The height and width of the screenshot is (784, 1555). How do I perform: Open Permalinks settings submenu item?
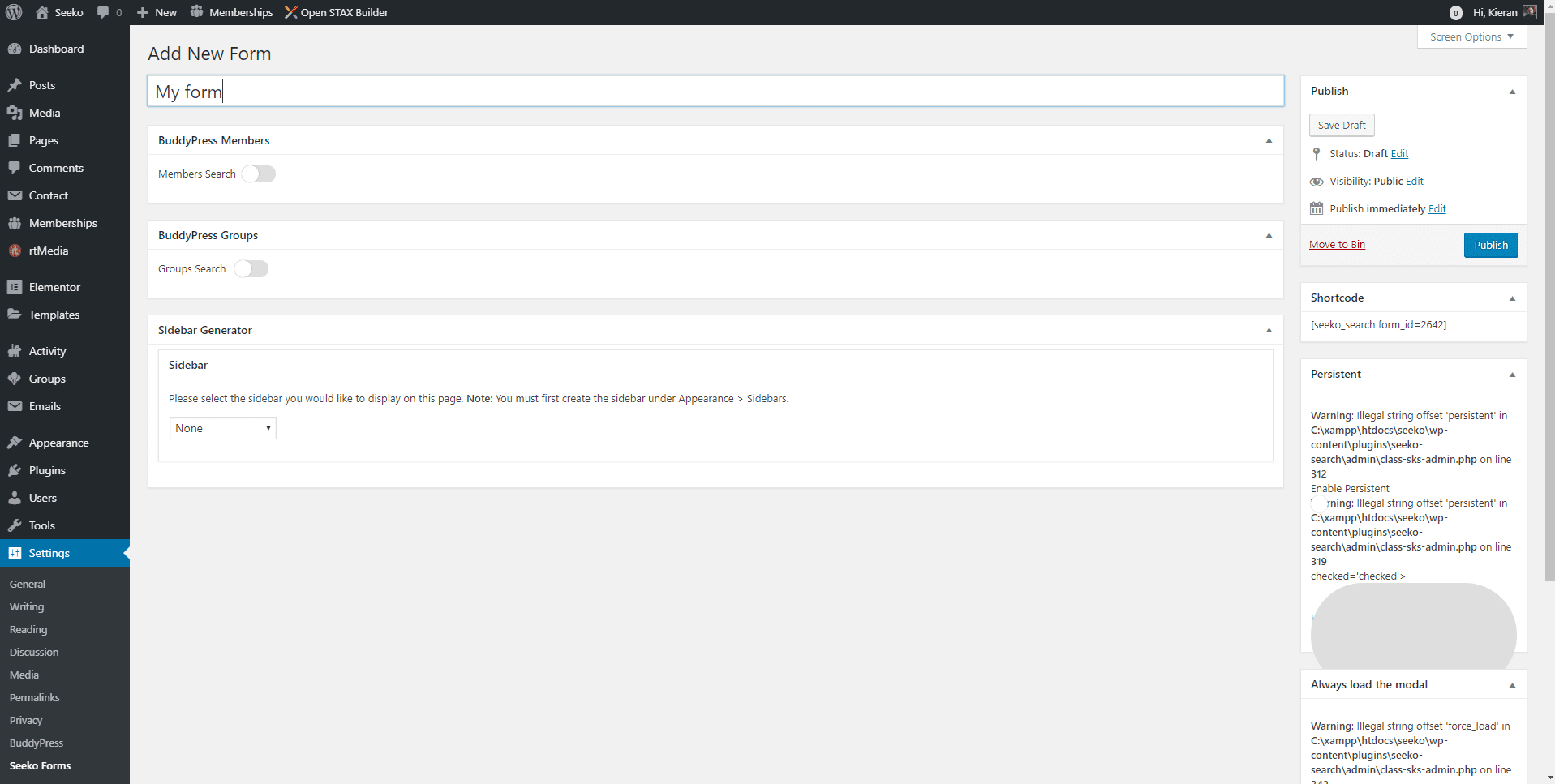(35, 697)
